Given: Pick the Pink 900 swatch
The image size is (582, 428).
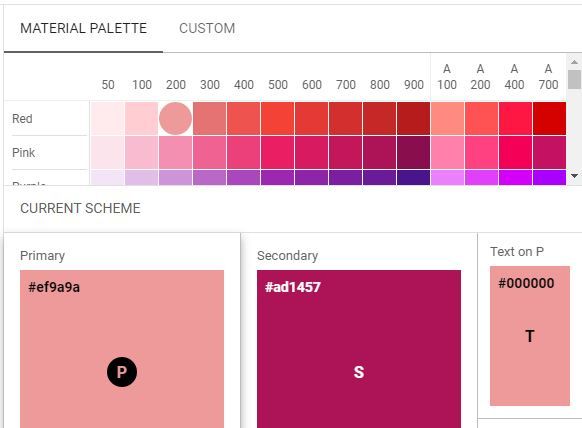Looking at the screenshot, I should [x=413, y=152].
